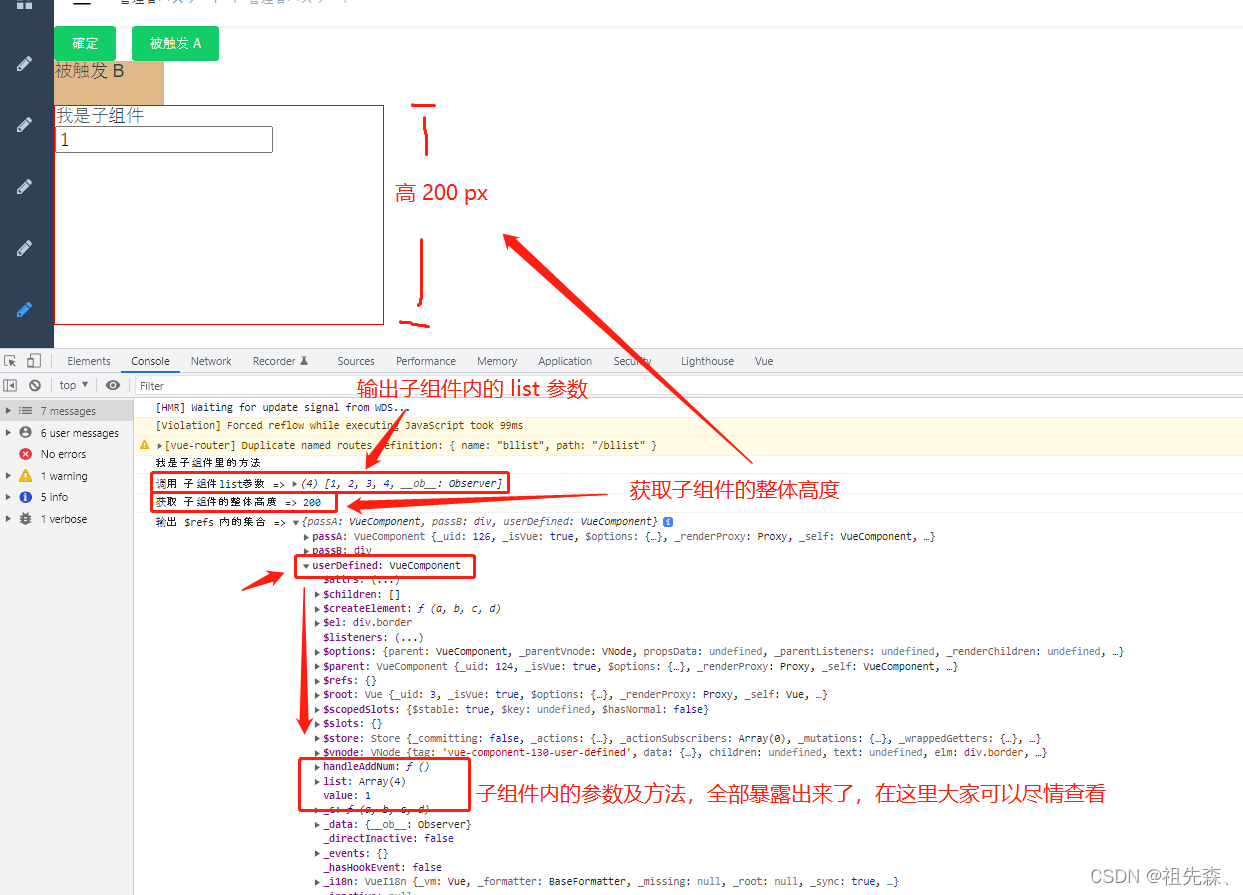Expand the passA VueComponent entry

click(306, 537)
